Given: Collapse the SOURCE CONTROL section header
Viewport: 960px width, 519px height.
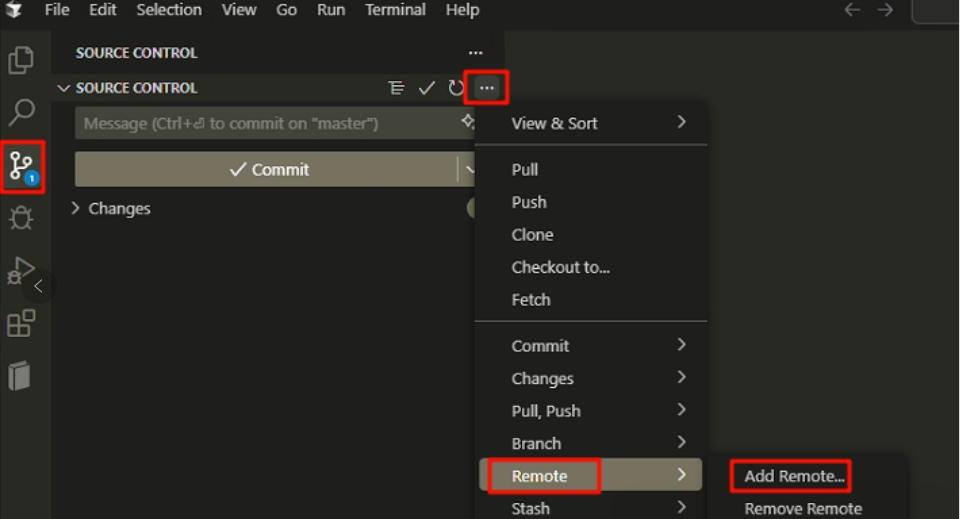Looking at the screenshot, I should coord(128,88).
